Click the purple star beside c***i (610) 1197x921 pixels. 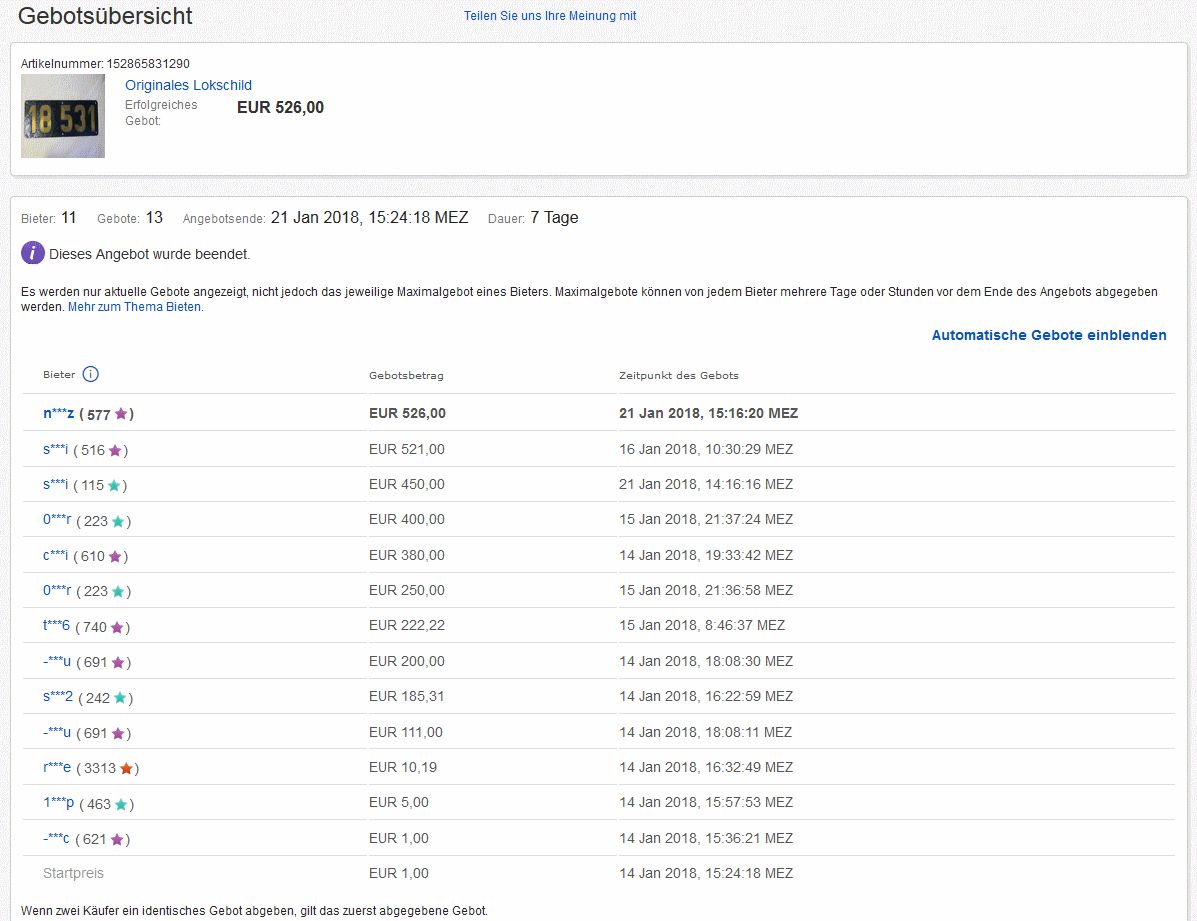[x=115, y=556]
